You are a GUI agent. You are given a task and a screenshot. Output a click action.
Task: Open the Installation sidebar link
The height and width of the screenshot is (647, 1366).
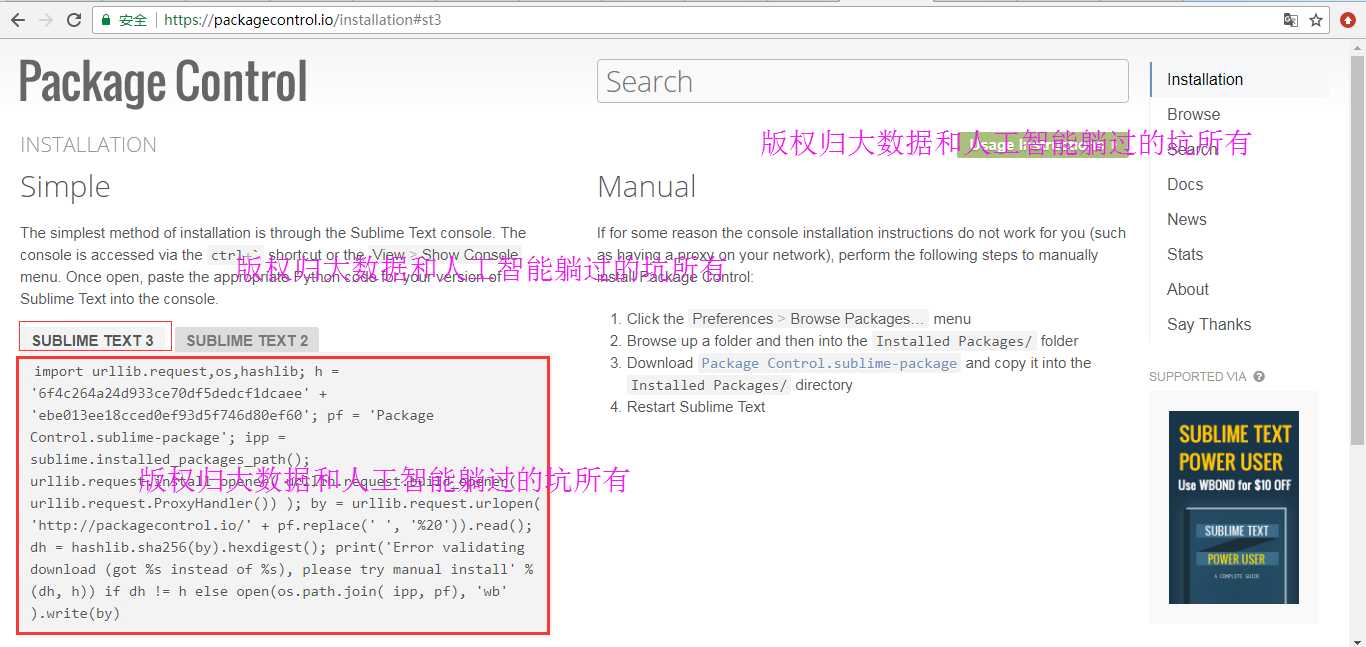coord(1205,79)
